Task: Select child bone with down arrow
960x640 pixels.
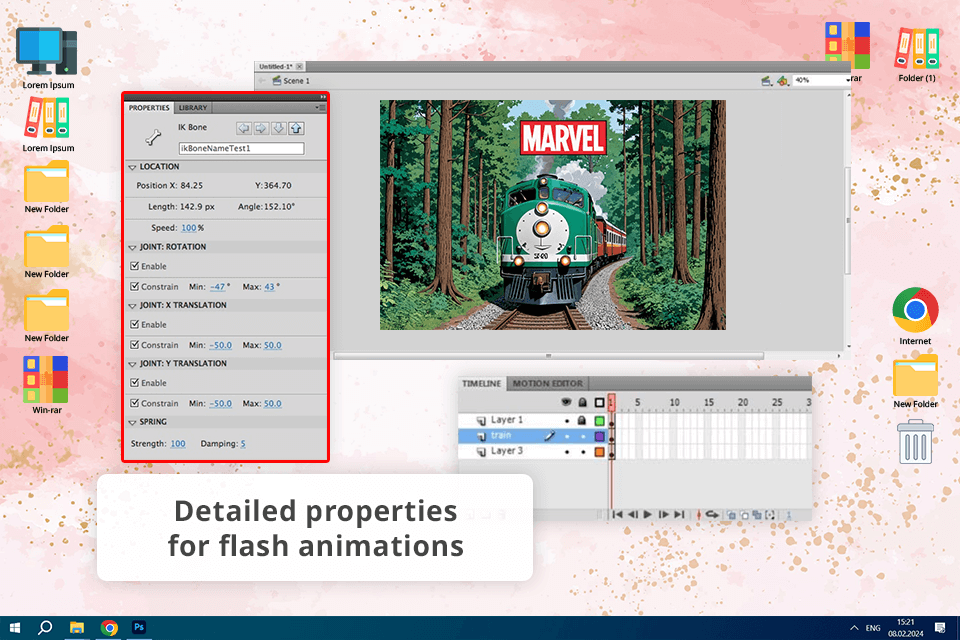Action: tap(279, 128)
